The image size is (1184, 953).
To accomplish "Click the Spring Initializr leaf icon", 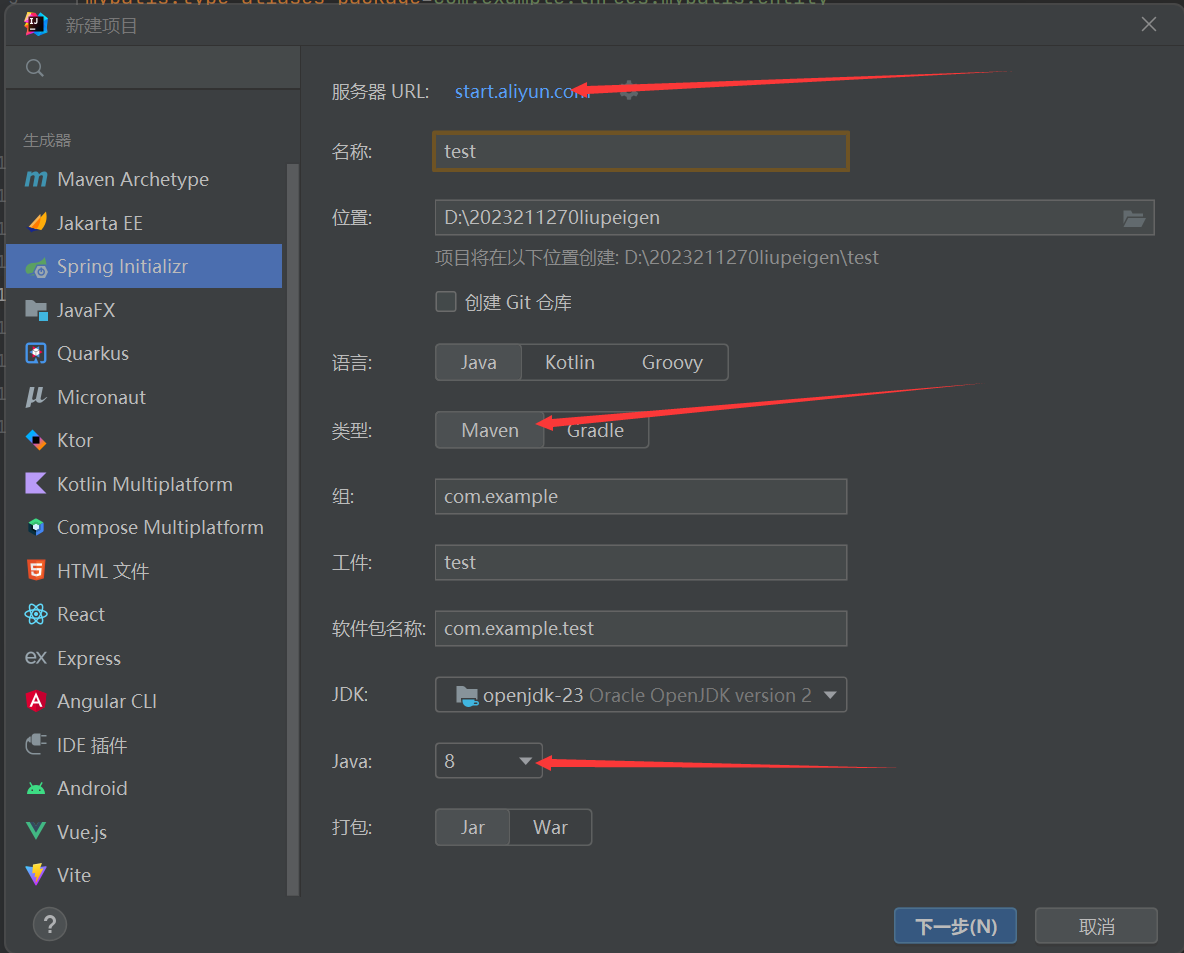I will (36, 267).
